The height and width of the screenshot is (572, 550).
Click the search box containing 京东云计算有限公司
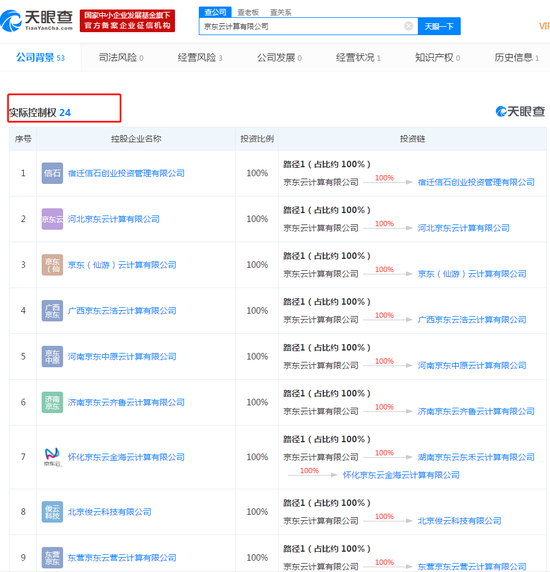(x=308, y=26)
